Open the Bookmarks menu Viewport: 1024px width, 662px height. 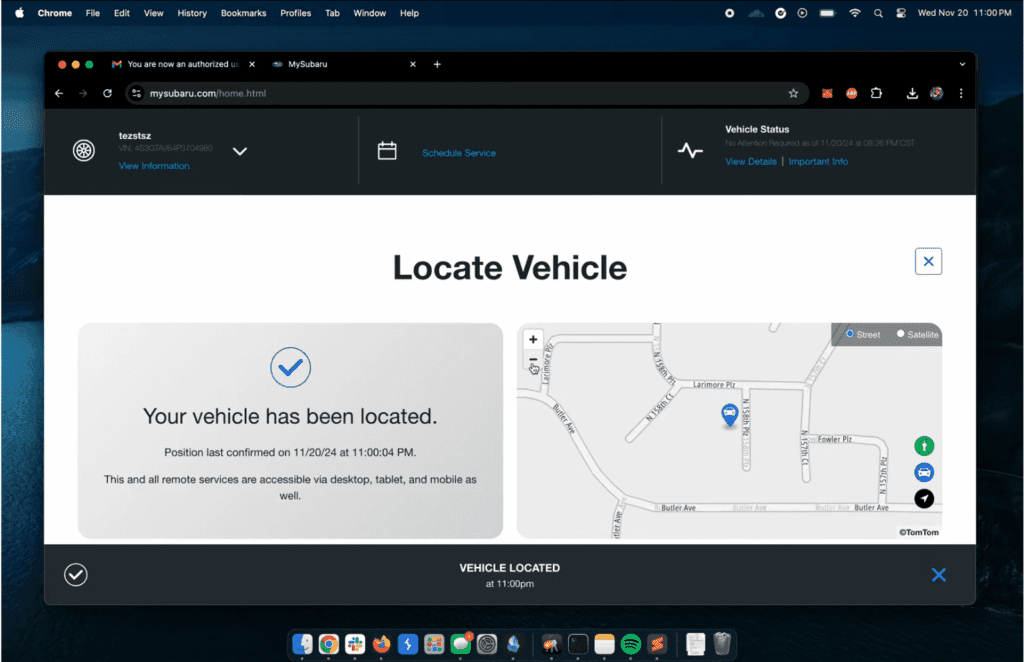[244, 13]
